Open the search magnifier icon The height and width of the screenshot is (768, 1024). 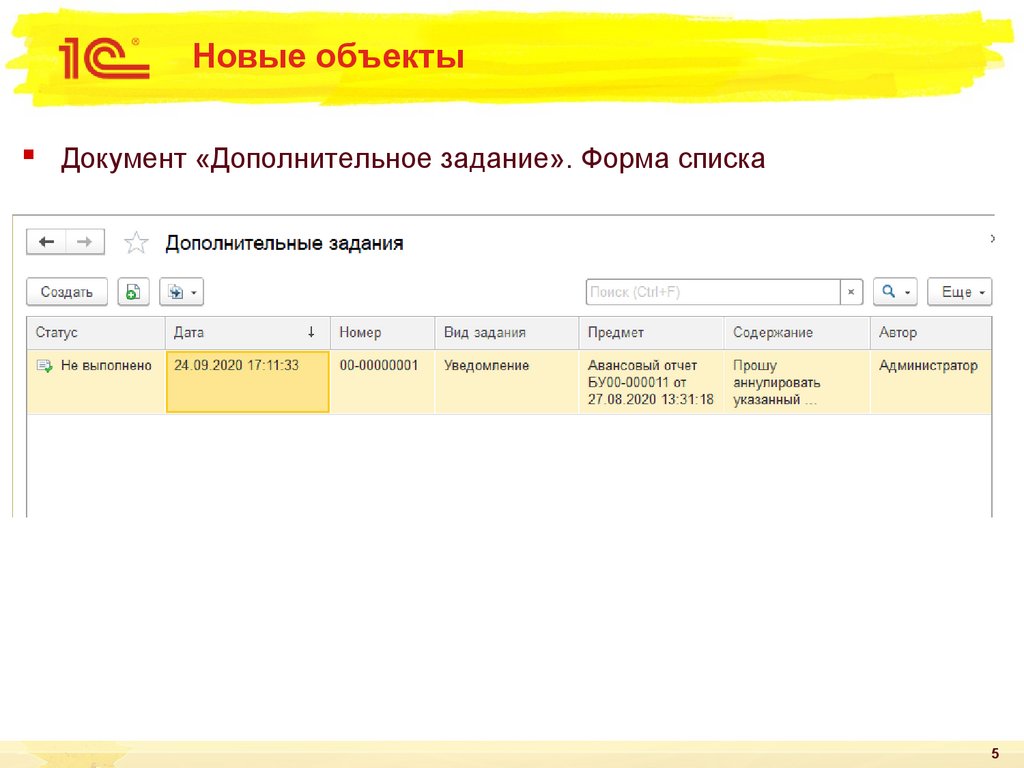(888, 292)
